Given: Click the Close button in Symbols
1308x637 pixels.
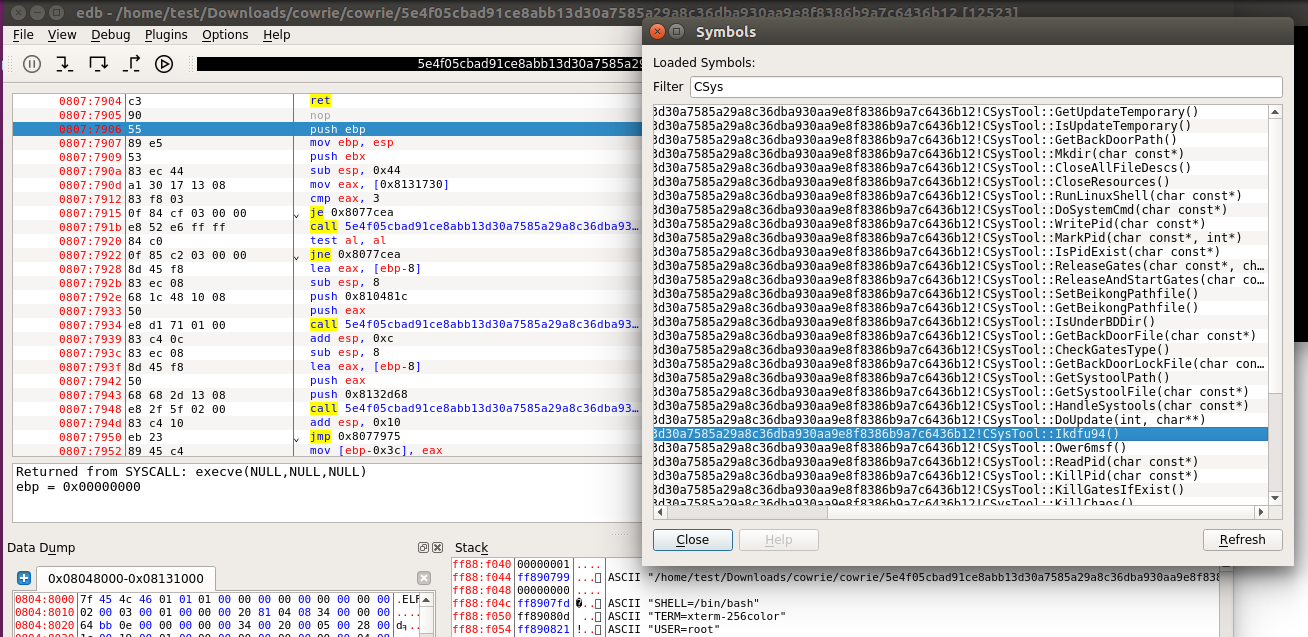Looking at the screenshot, I should coord(692,540).
